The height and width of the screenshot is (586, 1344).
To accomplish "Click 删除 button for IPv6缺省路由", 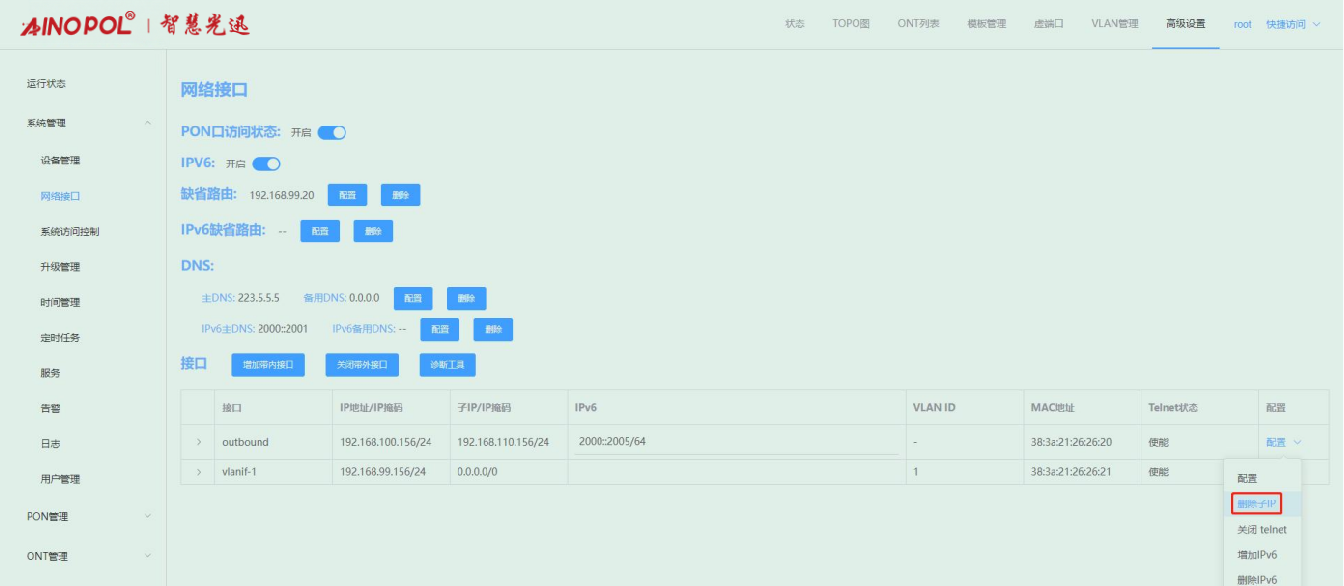I will [x=373, y=231].
